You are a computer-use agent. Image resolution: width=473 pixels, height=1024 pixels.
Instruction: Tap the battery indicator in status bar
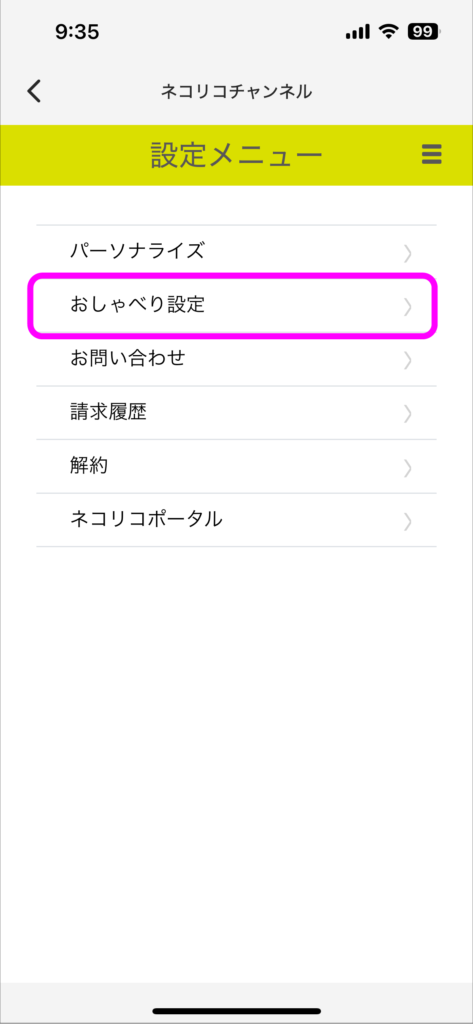click(x=424, y=32)
